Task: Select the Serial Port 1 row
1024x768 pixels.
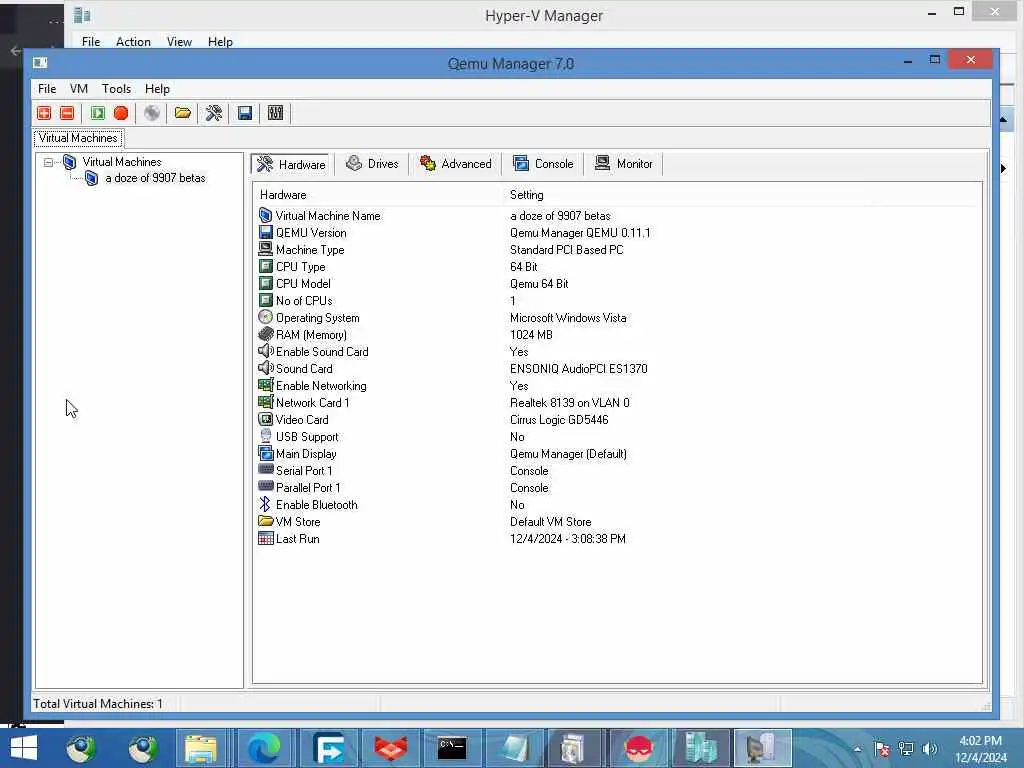Action: 616,470
